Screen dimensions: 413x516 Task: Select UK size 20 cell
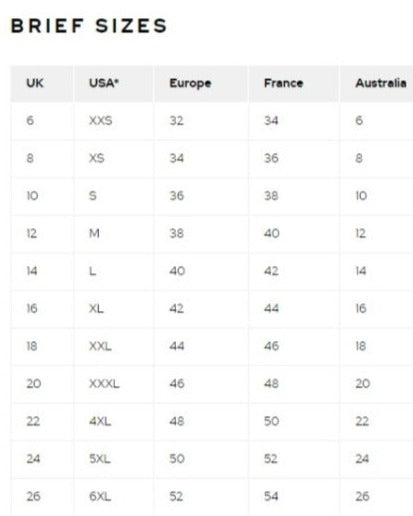tap(34, 384)
